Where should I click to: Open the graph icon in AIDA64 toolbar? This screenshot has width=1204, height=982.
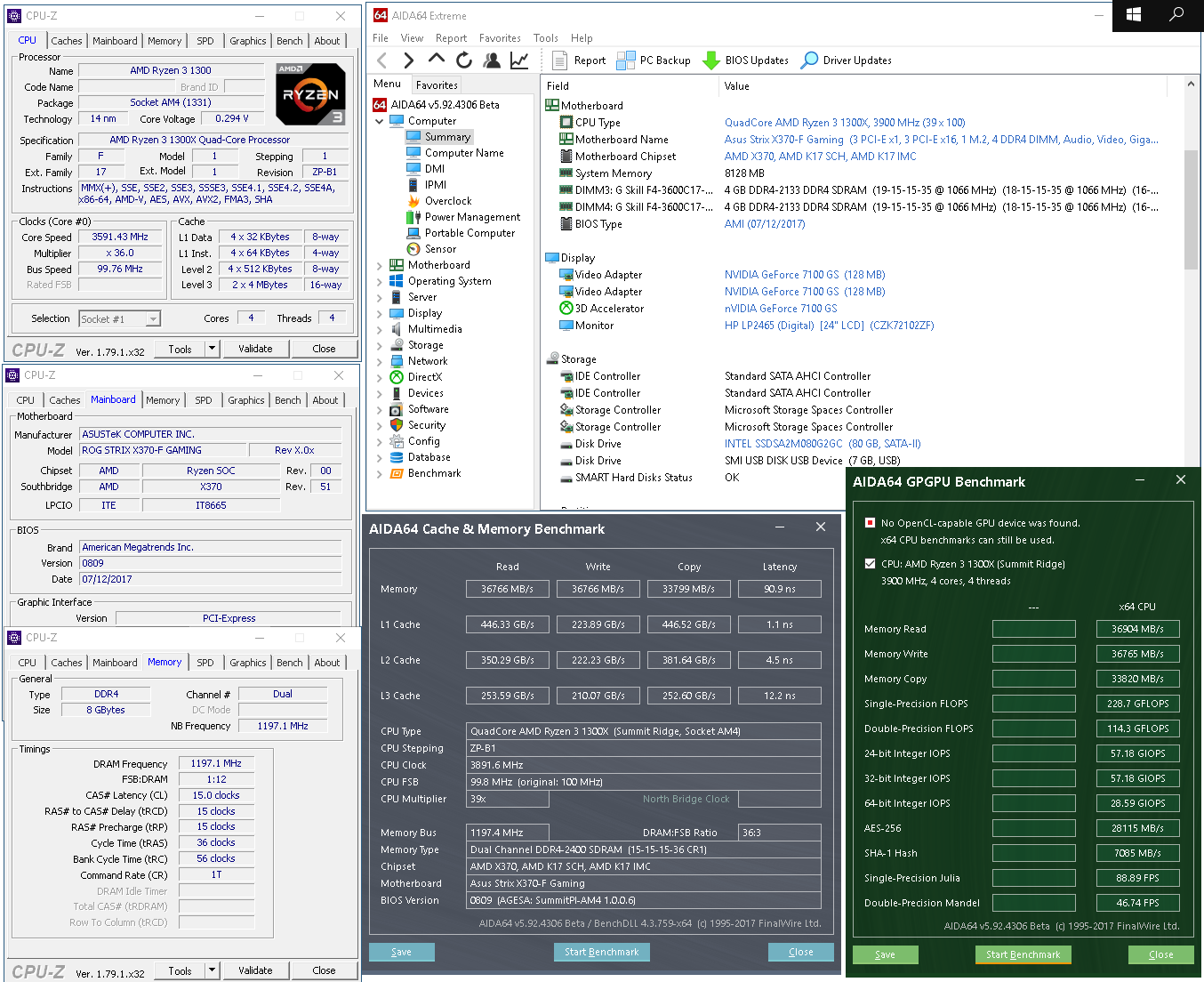(519, 60)
